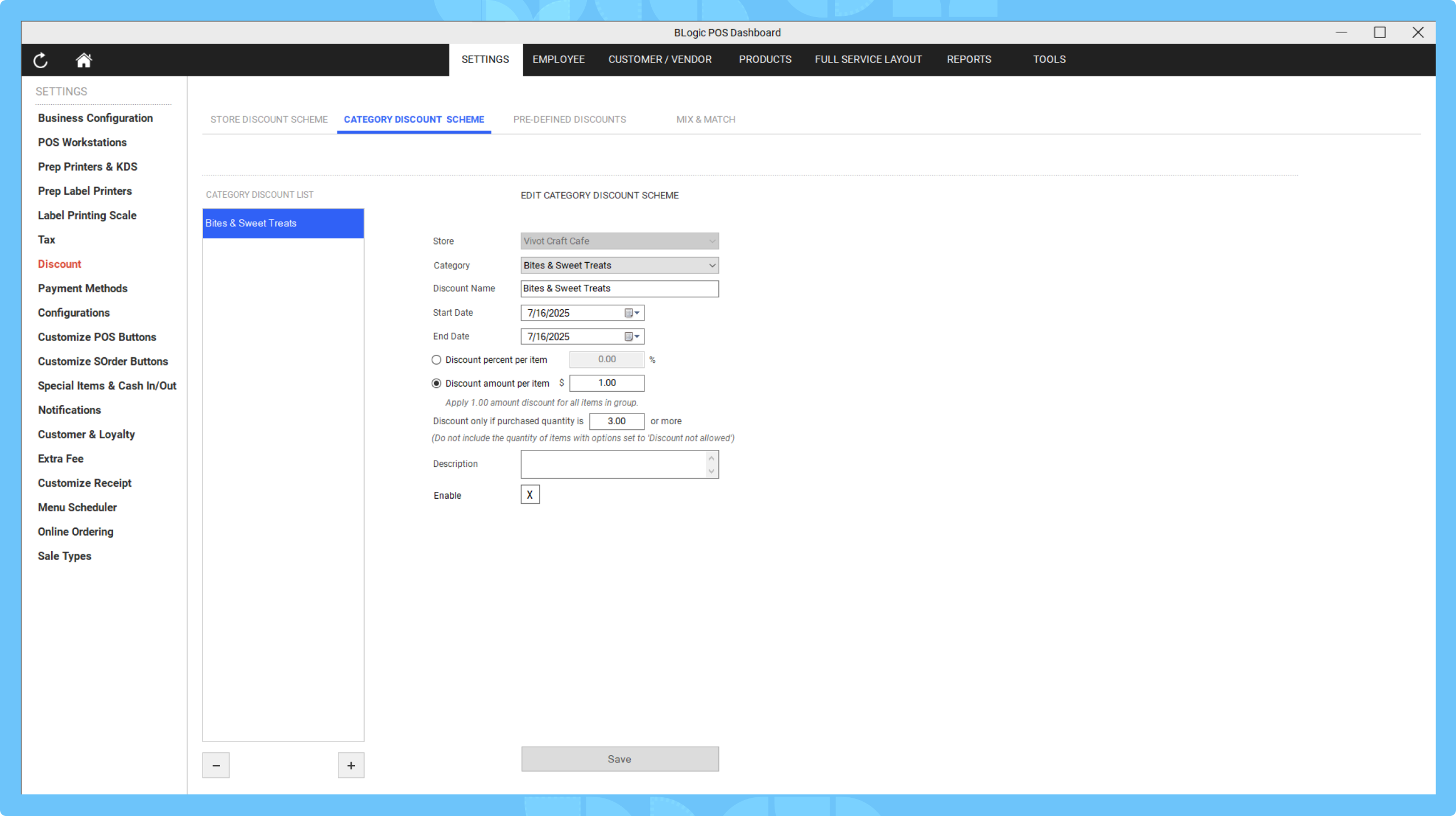Go to home via house icon

tap(84, 60)
